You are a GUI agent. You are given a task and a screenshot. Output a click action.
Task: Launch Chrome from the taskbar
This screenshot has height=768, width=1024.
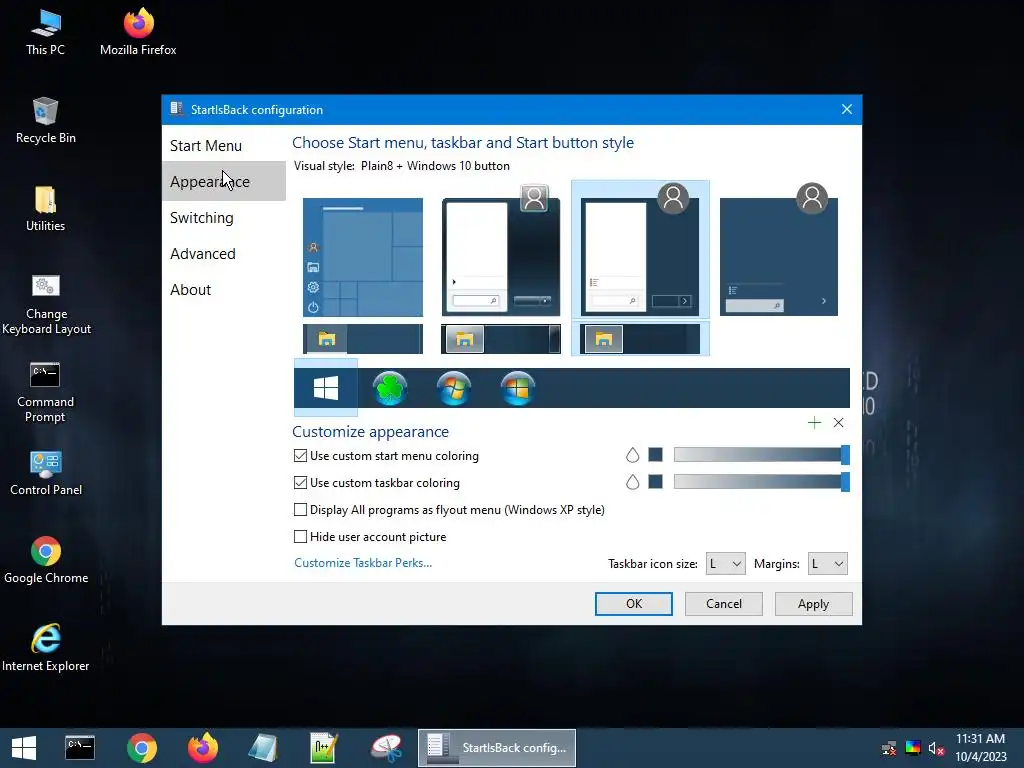(x=142, y=748)
